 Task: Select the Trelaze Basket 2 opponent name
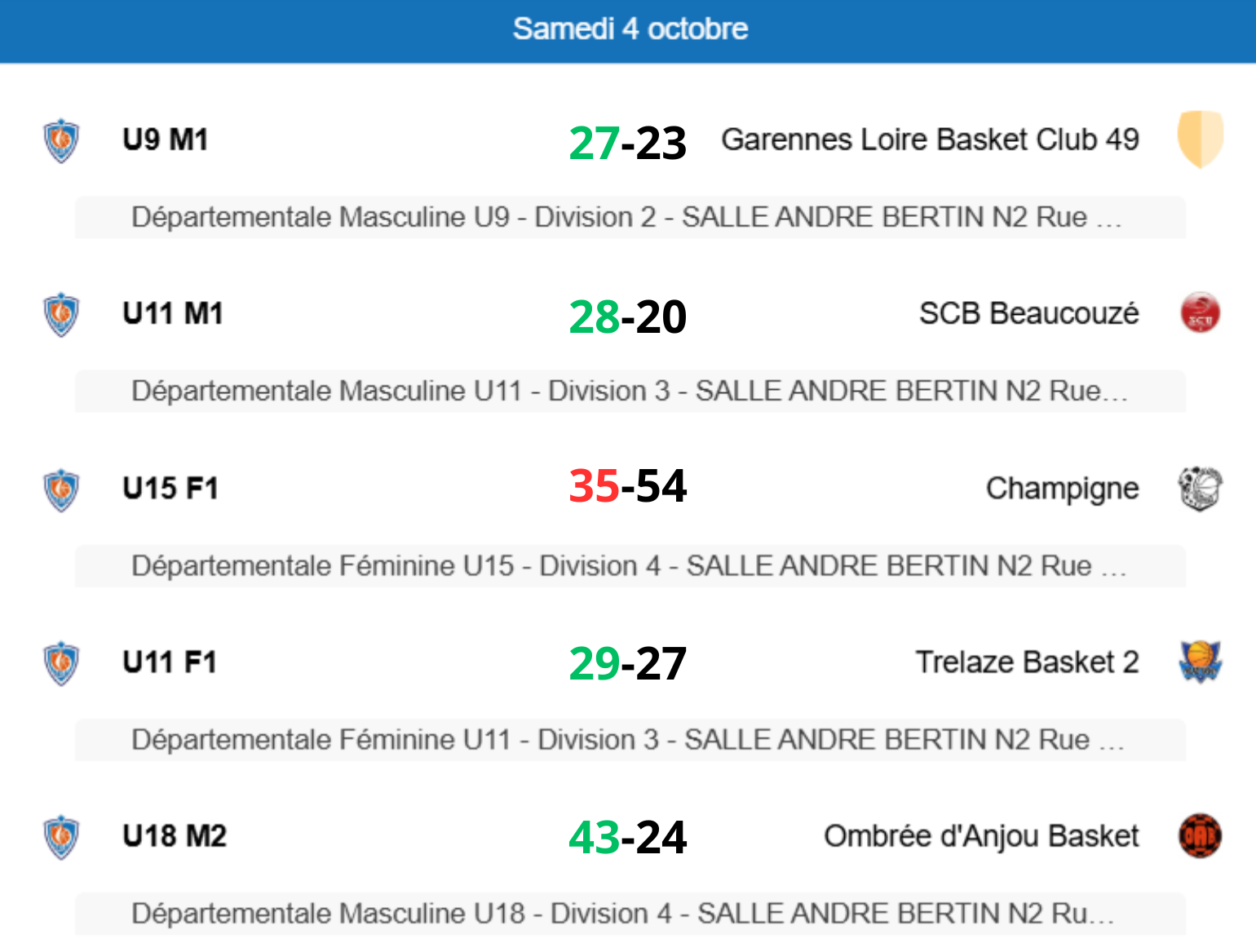(x=1027, y=662)
